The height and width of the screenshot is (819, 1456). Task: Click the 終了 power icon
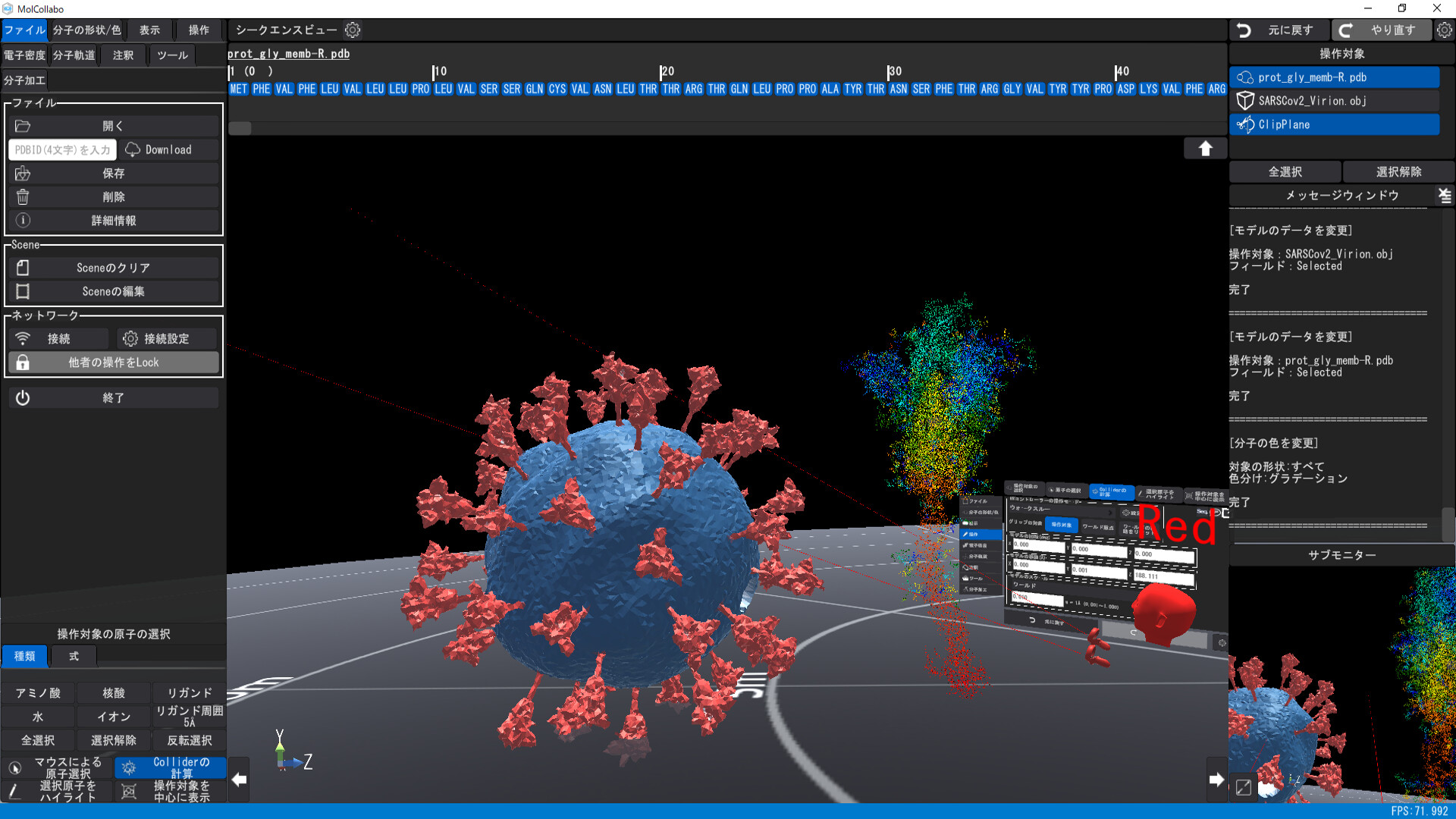(23, 397)
